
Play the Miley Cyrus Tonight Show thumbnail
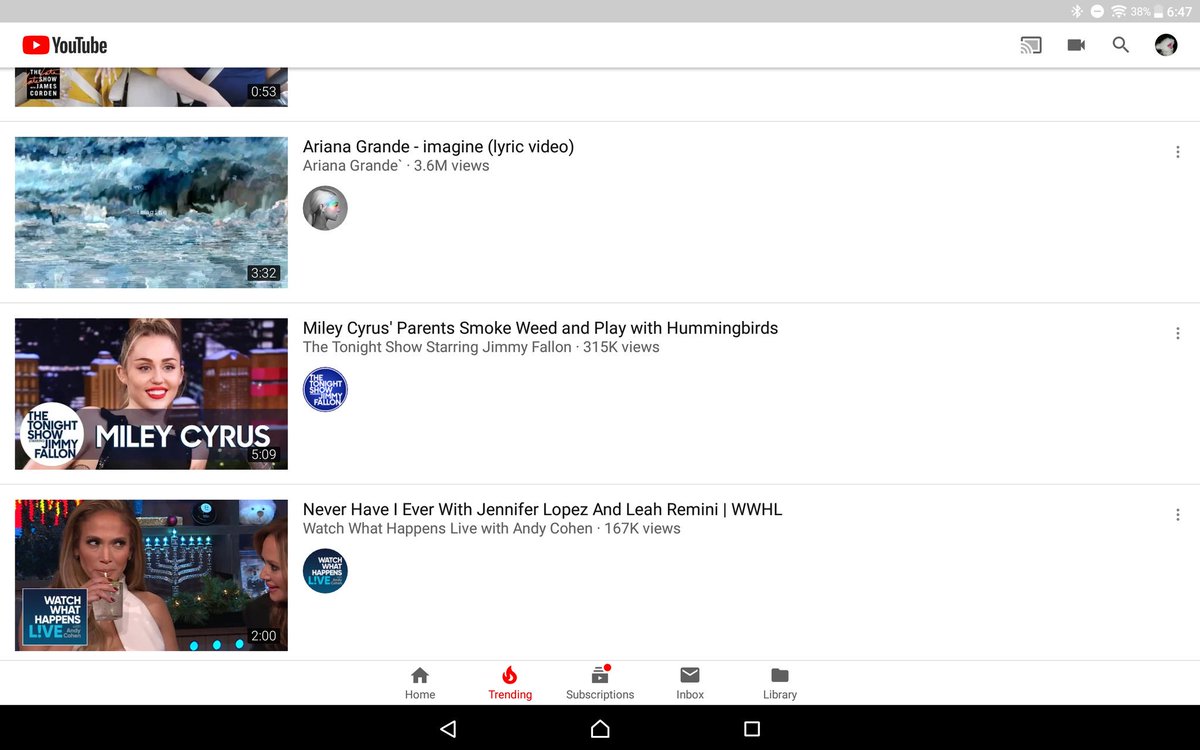(x=151, y=394)
